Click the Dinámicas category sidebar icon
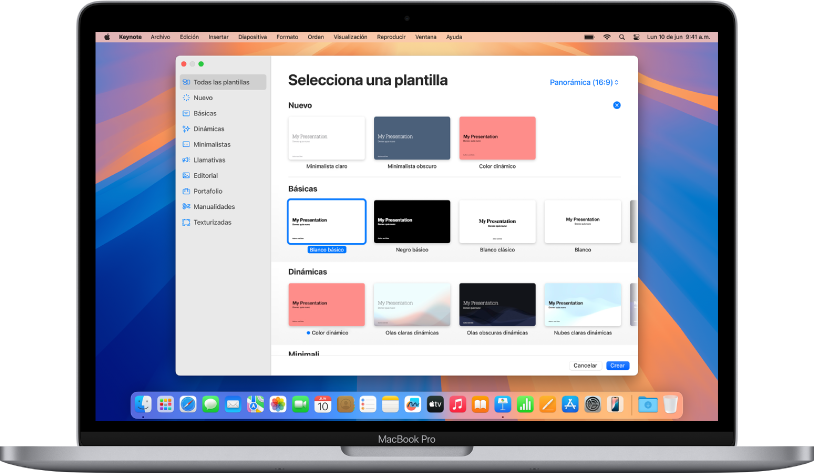 pyautogui.click(x=186, y=129)
